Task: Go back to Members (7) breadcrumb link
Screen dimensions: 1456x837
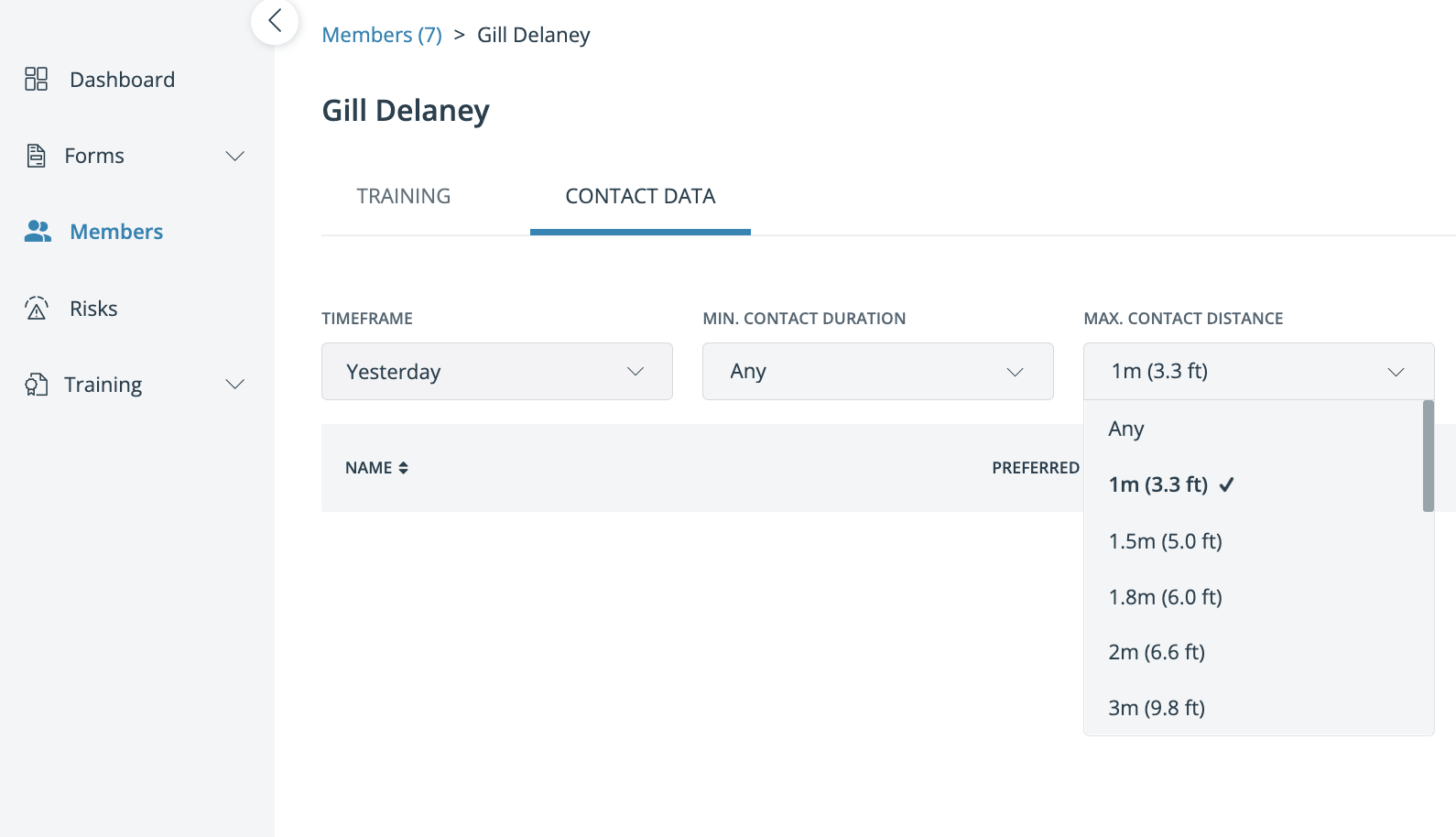Action: click(x=382, y=35)
